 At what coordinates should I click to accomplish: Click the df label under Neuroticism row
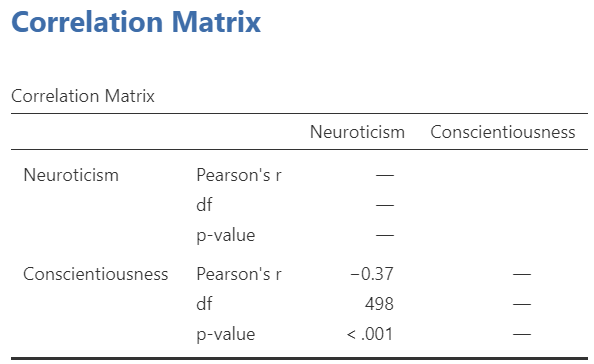coord(204,205)
